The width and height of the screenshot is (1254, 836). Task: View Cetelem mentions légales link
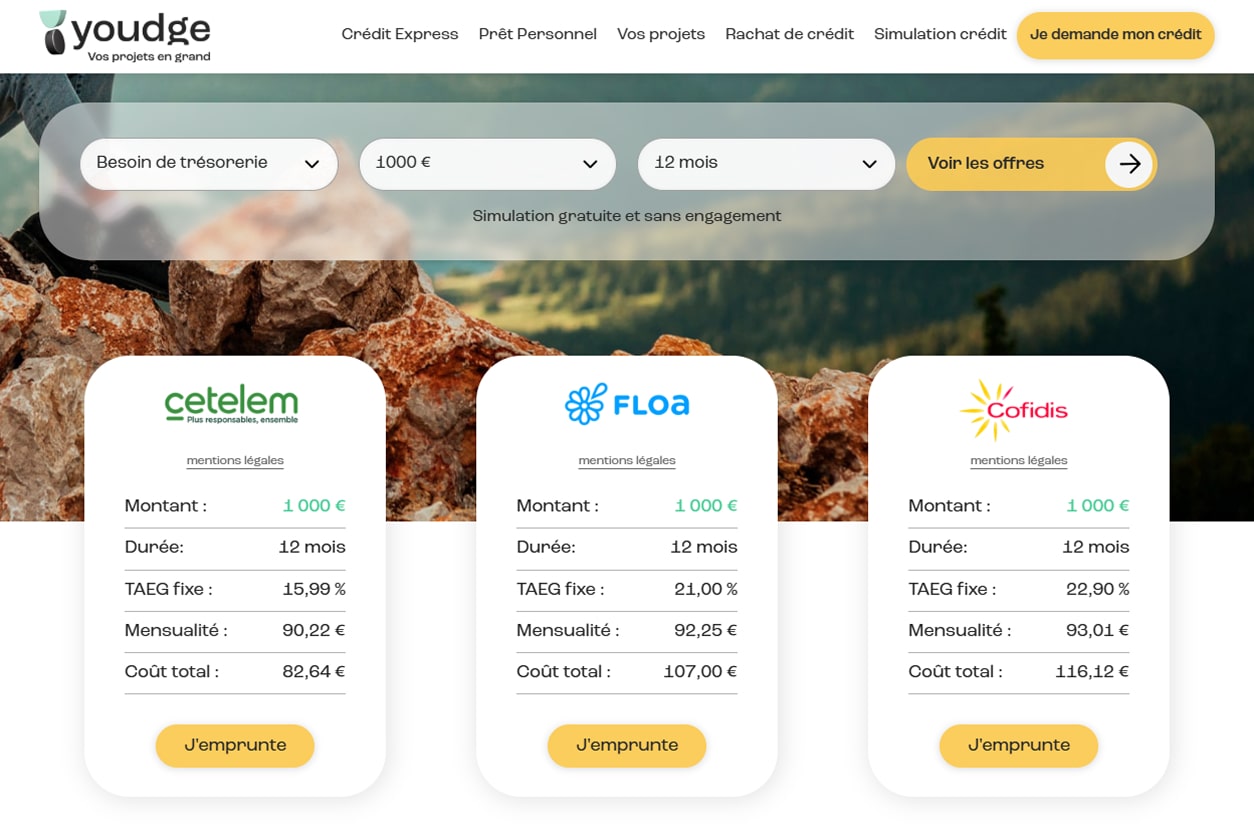coord(235,461)
